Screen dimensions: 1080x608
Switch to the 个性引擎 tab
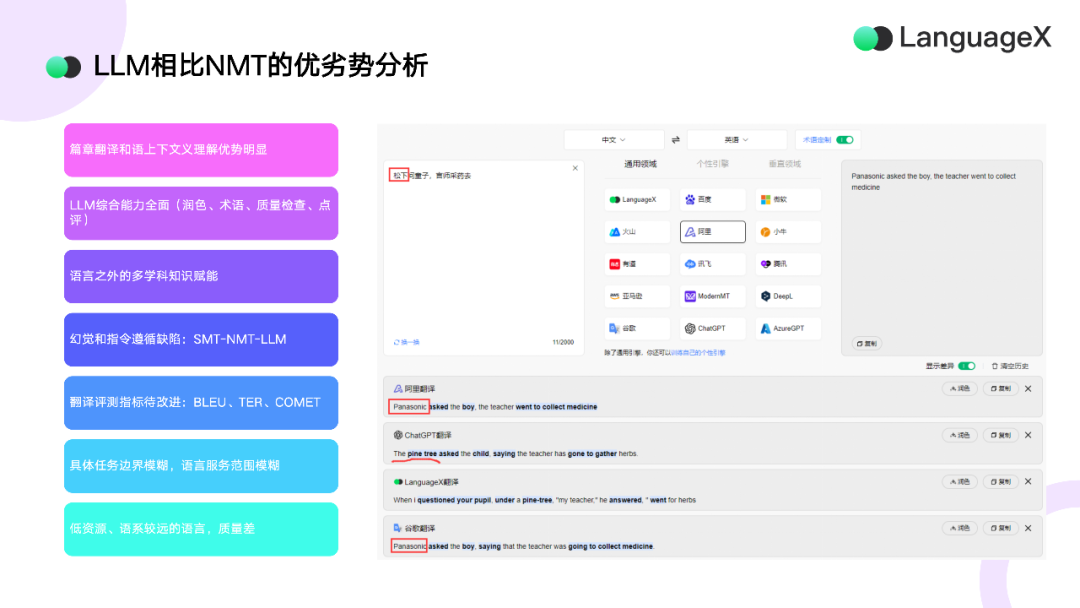click(x=712, y=164)
